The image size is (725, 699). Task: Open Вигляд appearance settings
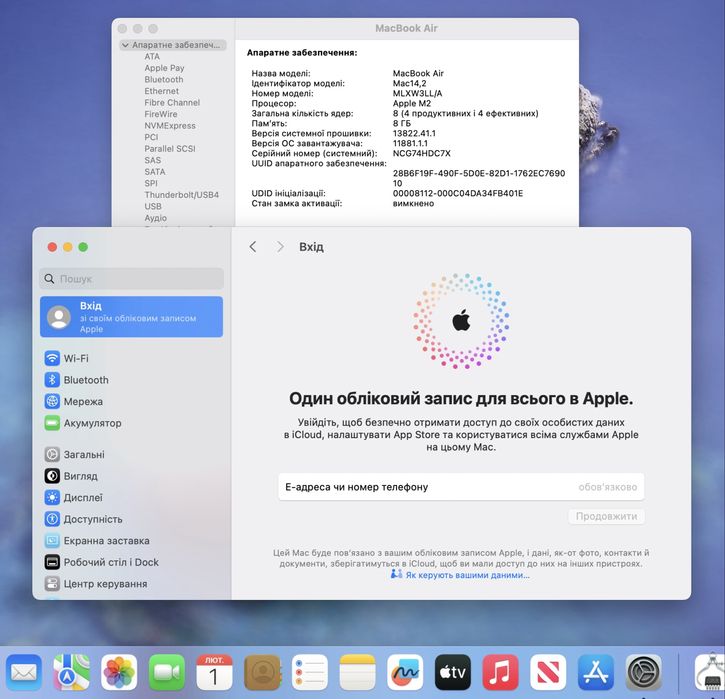point(71,476)
